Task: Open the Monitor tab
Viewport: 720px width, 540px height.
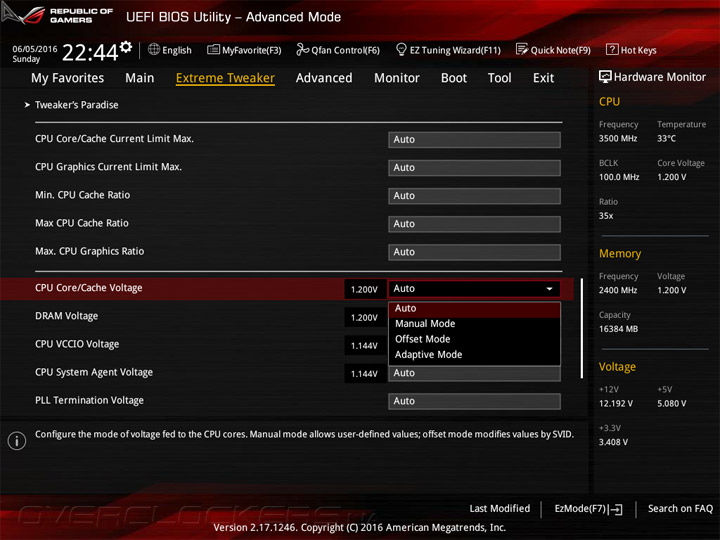Action: 397,78
